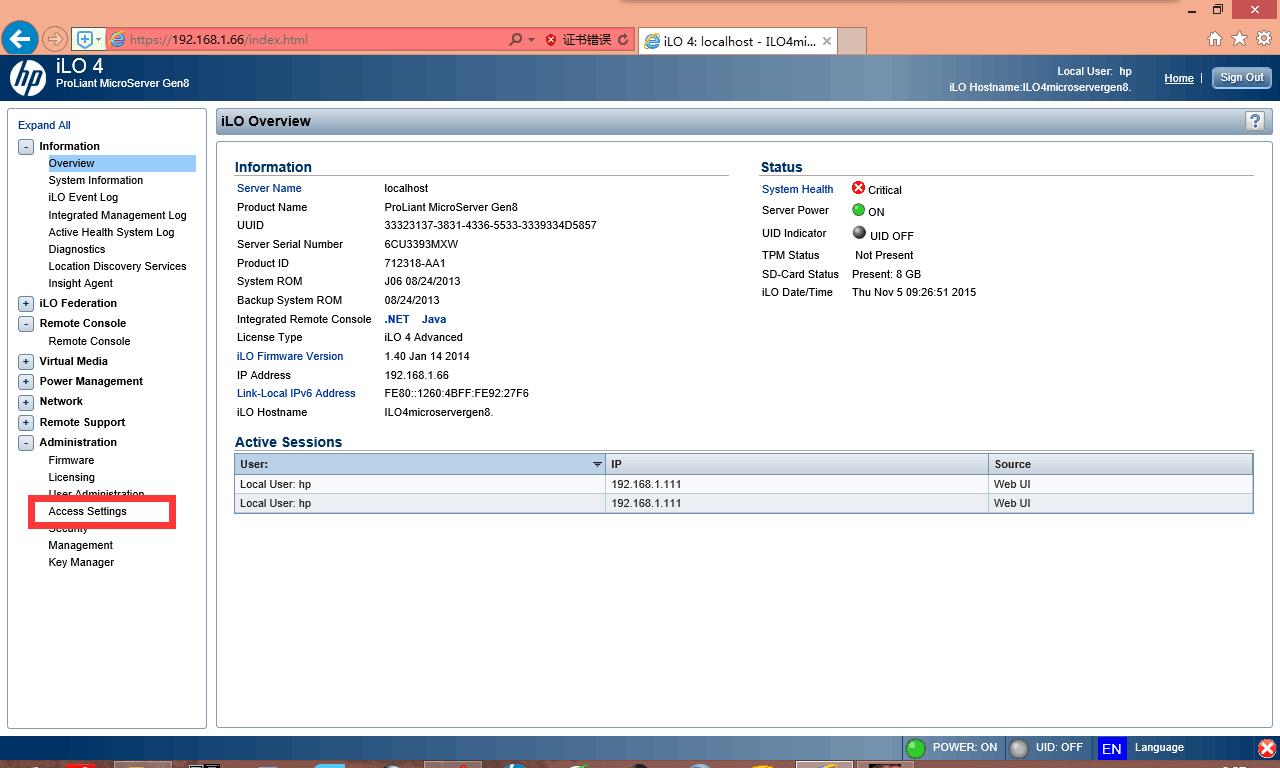Open the address bar search dropdown arrow
The height and width of the screenshot is (768, 1280).
click(531, 40)
